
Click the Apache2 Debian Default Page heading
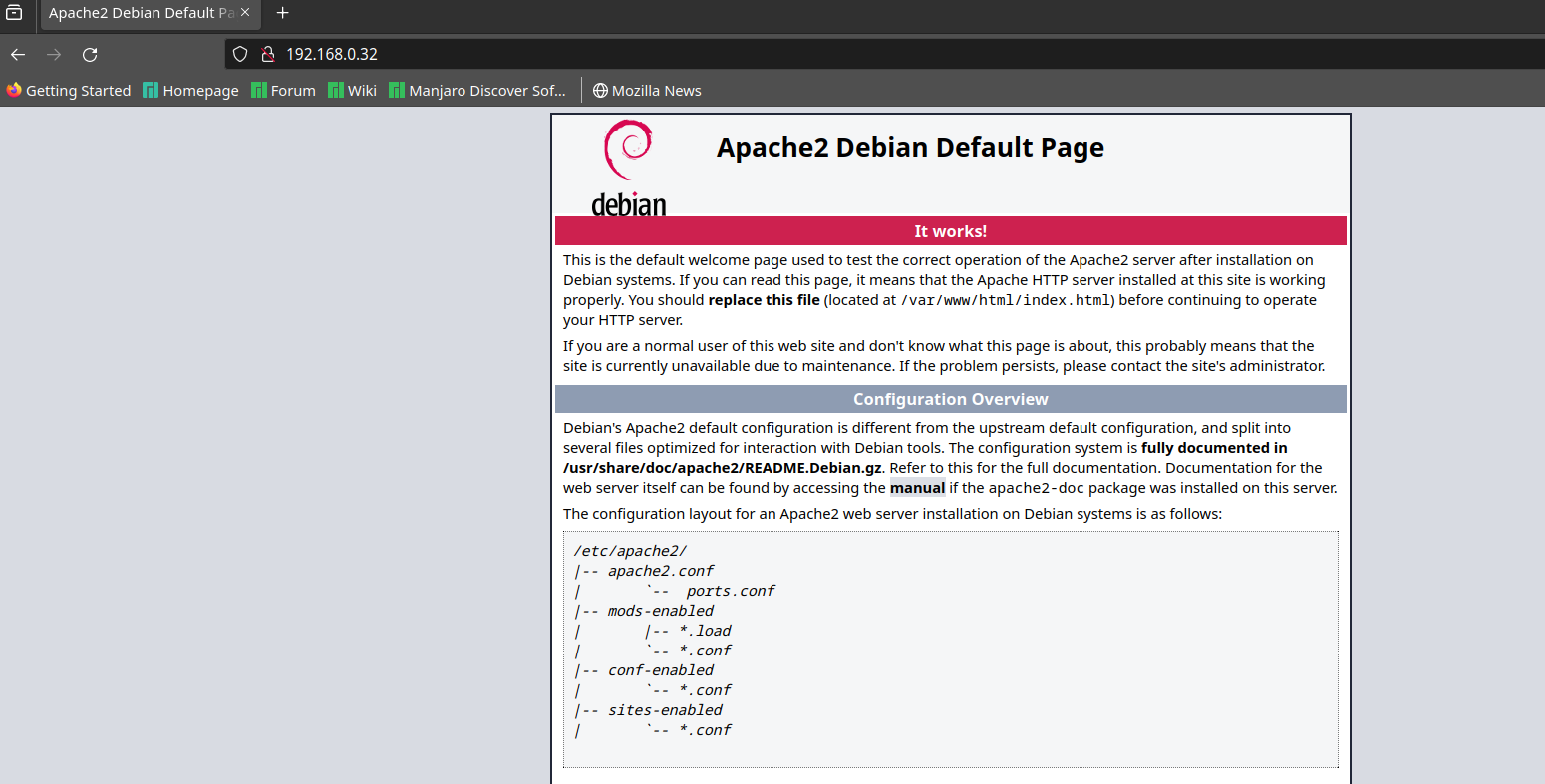coord(910,147)
